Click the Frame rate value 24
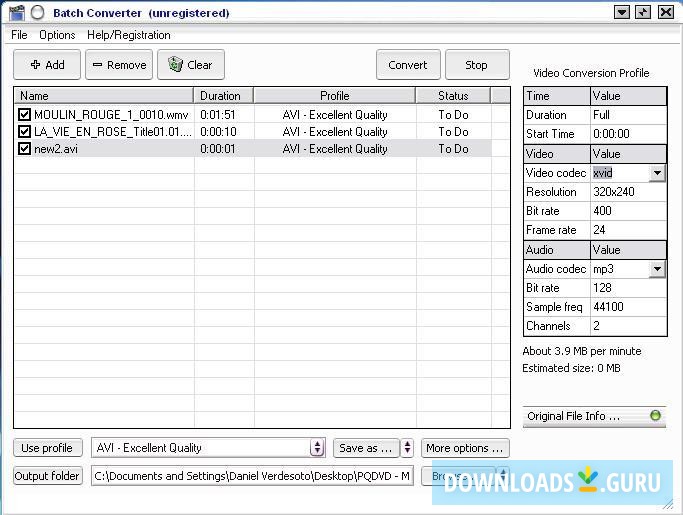Image resolution: width=683 pixels, height=515 pixels. tap(599, 230)
